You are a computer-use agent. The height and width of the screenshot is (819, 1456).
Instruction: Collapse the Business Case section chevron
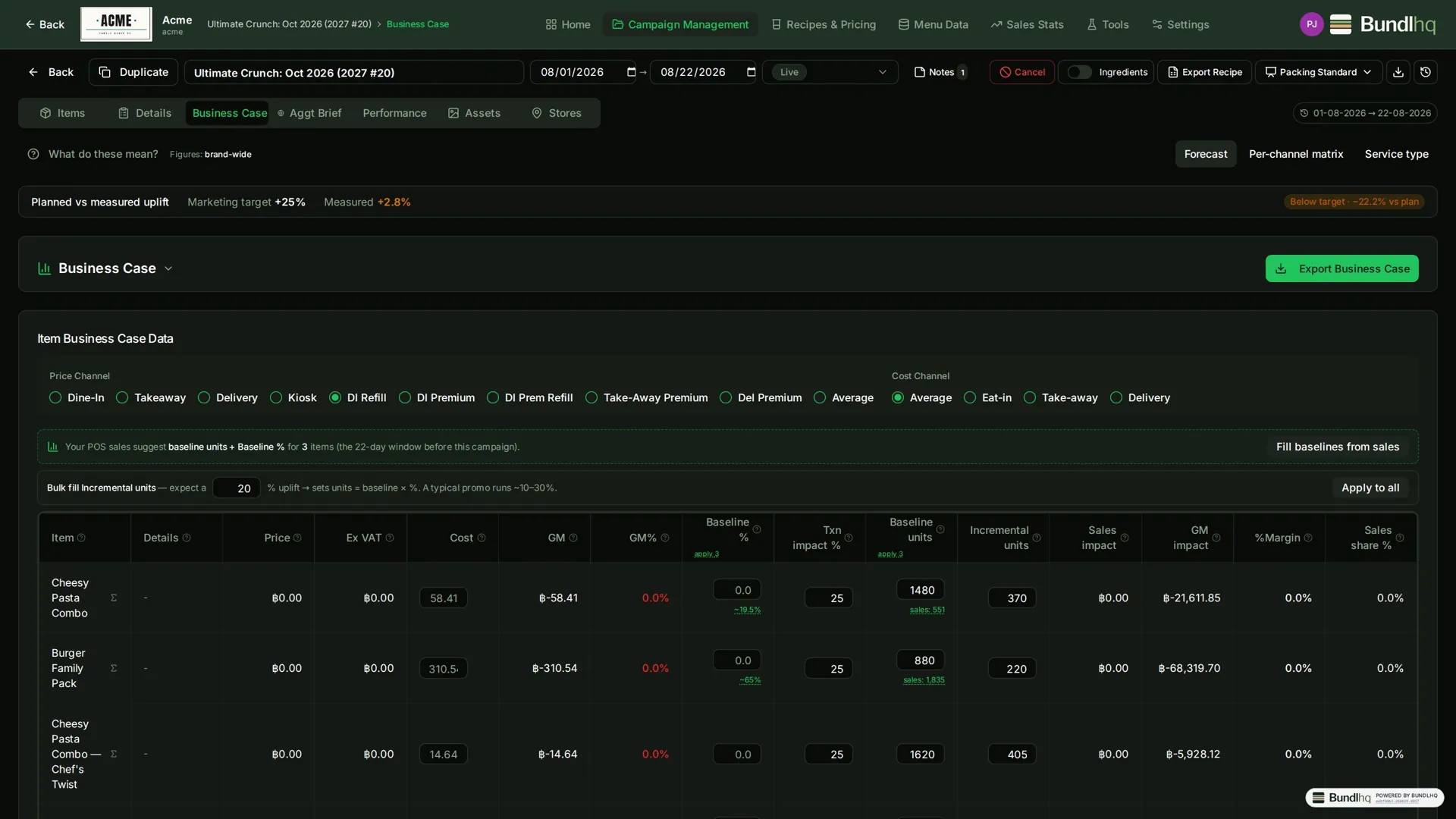[168, 268]
